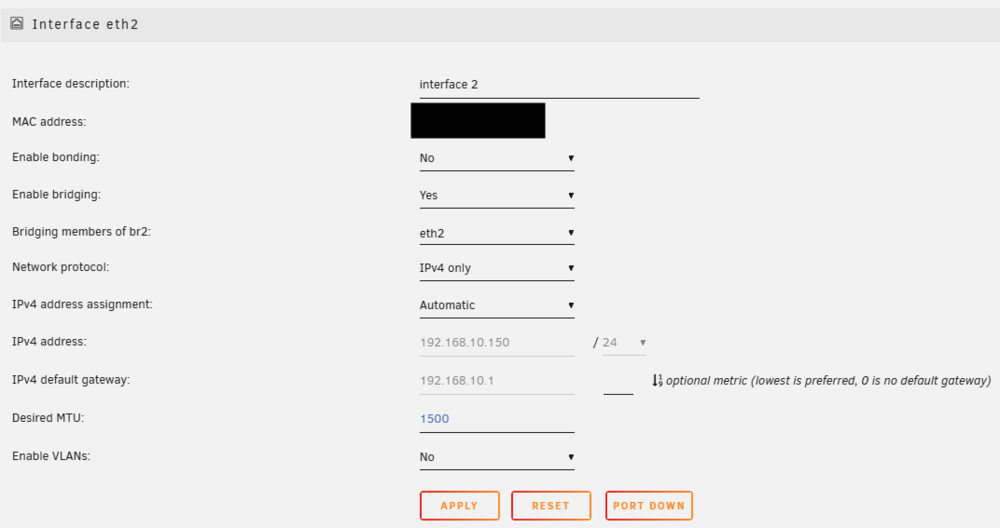Click the 'Network protocol:' label

click(61, 267)
